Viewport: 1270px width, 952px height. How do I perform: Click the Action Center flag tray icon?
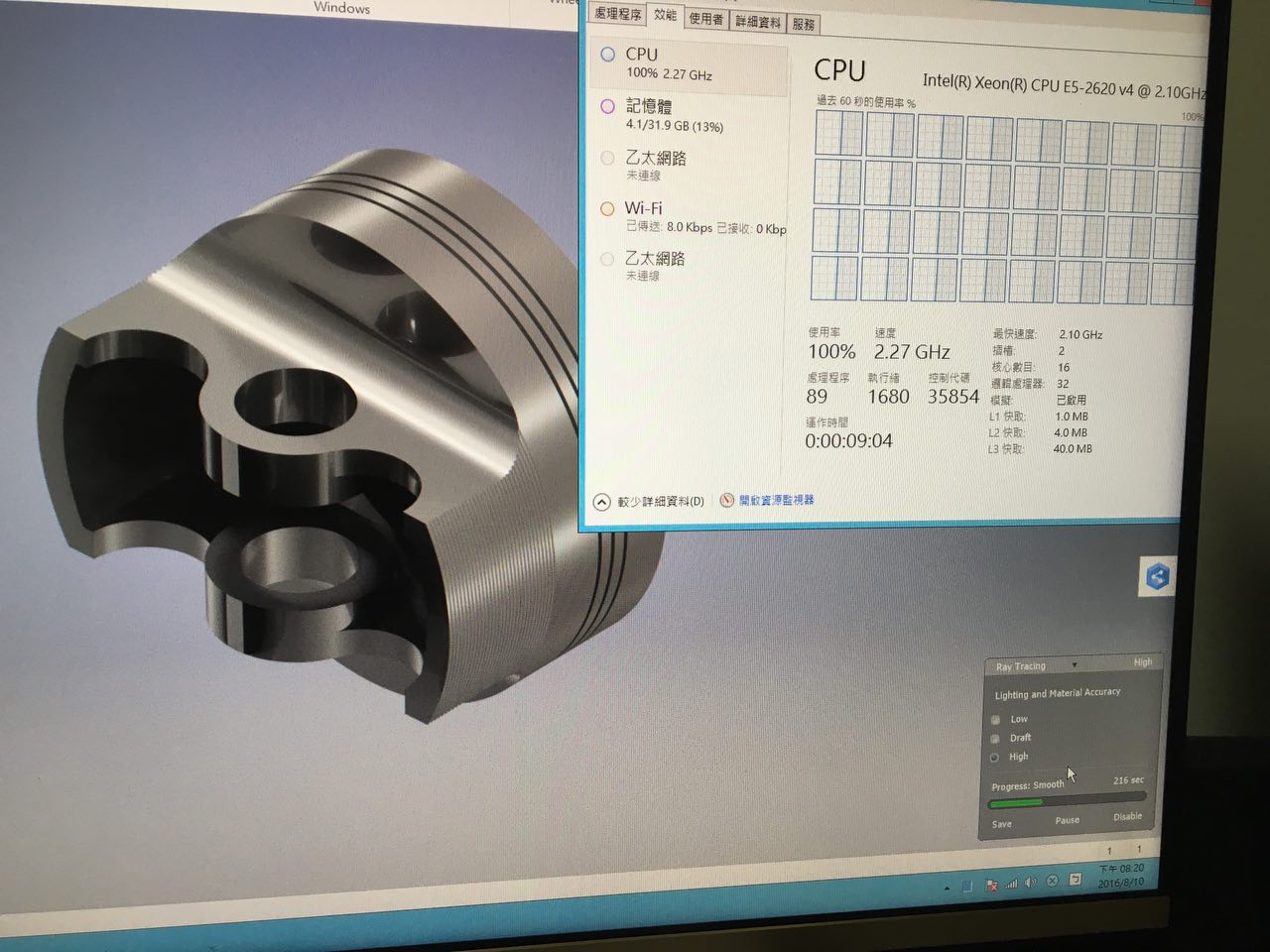click(992, 884)
